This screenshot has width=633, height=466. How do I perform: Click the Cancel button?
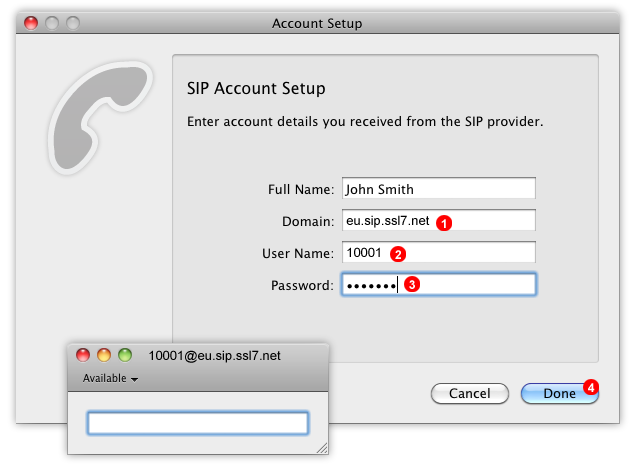pos(470,393)
